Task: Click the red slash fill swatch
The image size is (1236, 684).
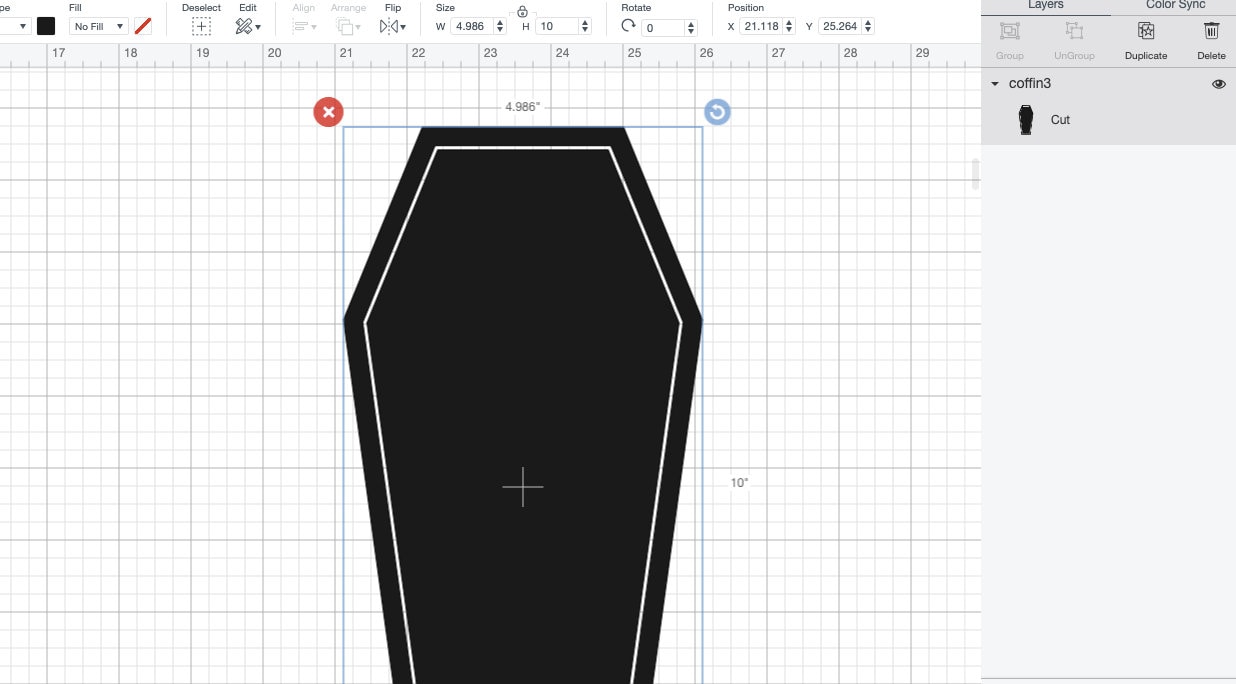Action: coord(143,26)
